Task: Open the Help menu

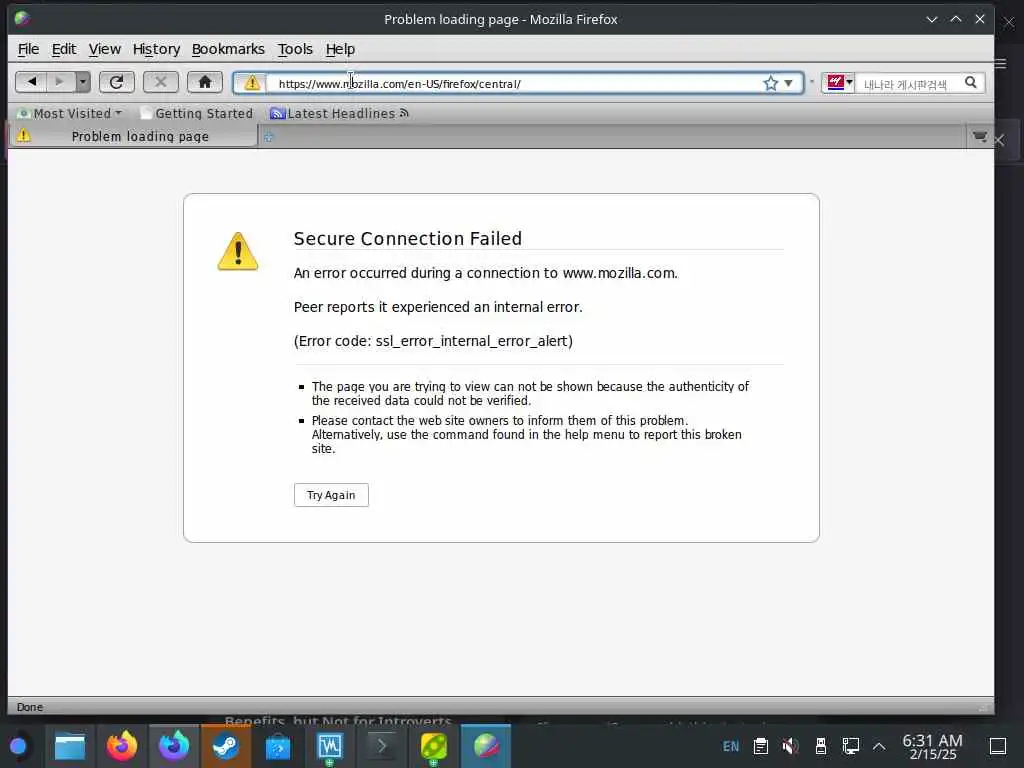Action: (x=340, y=49)
